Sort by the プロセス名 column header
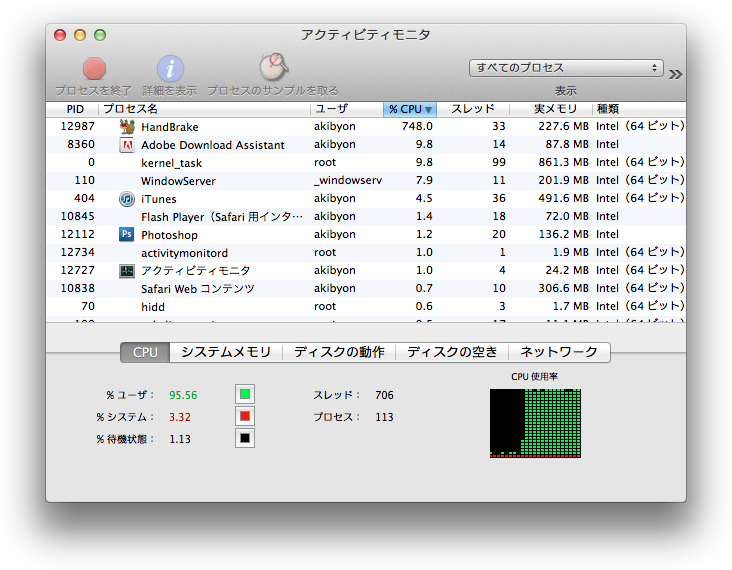 point(204,109)
